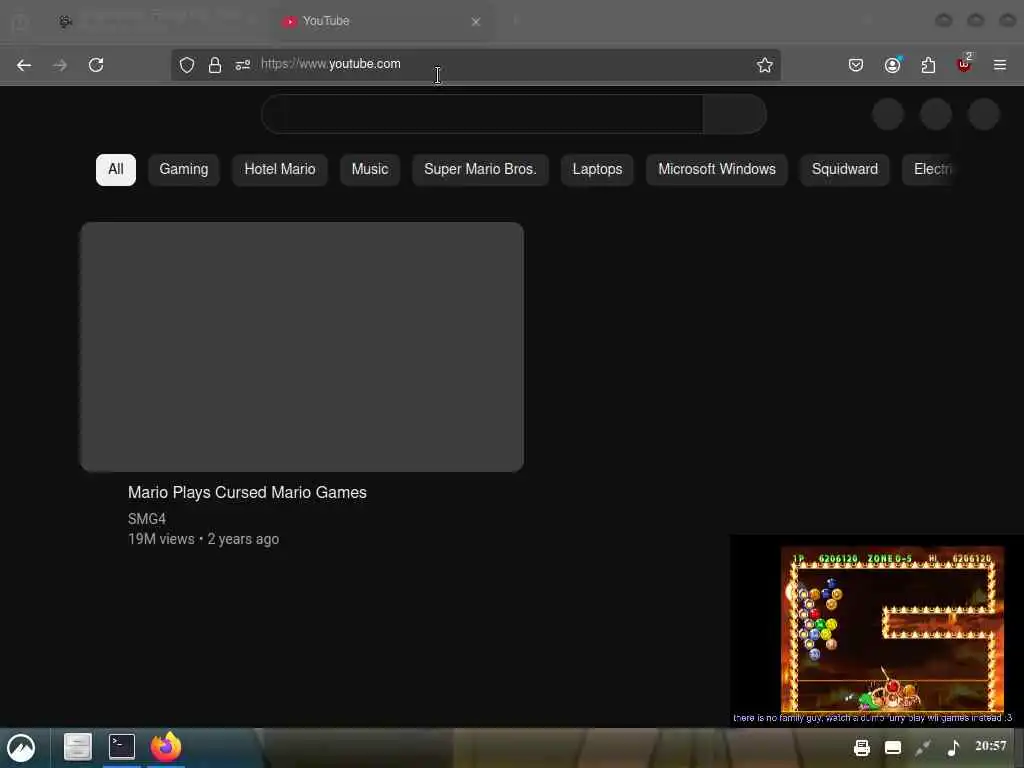The image size is (1024, 768).
Task: Click the Firefox icon in taskbar
Action: (x=166, y=746)
